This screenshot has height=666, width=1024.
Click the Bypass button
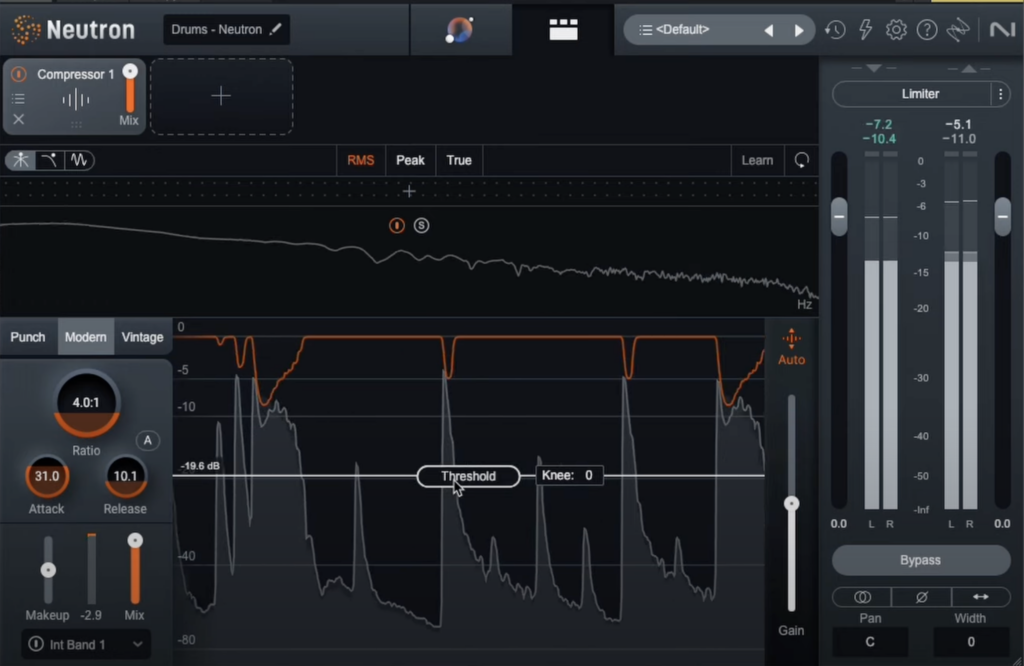click(x=919, y=560)
